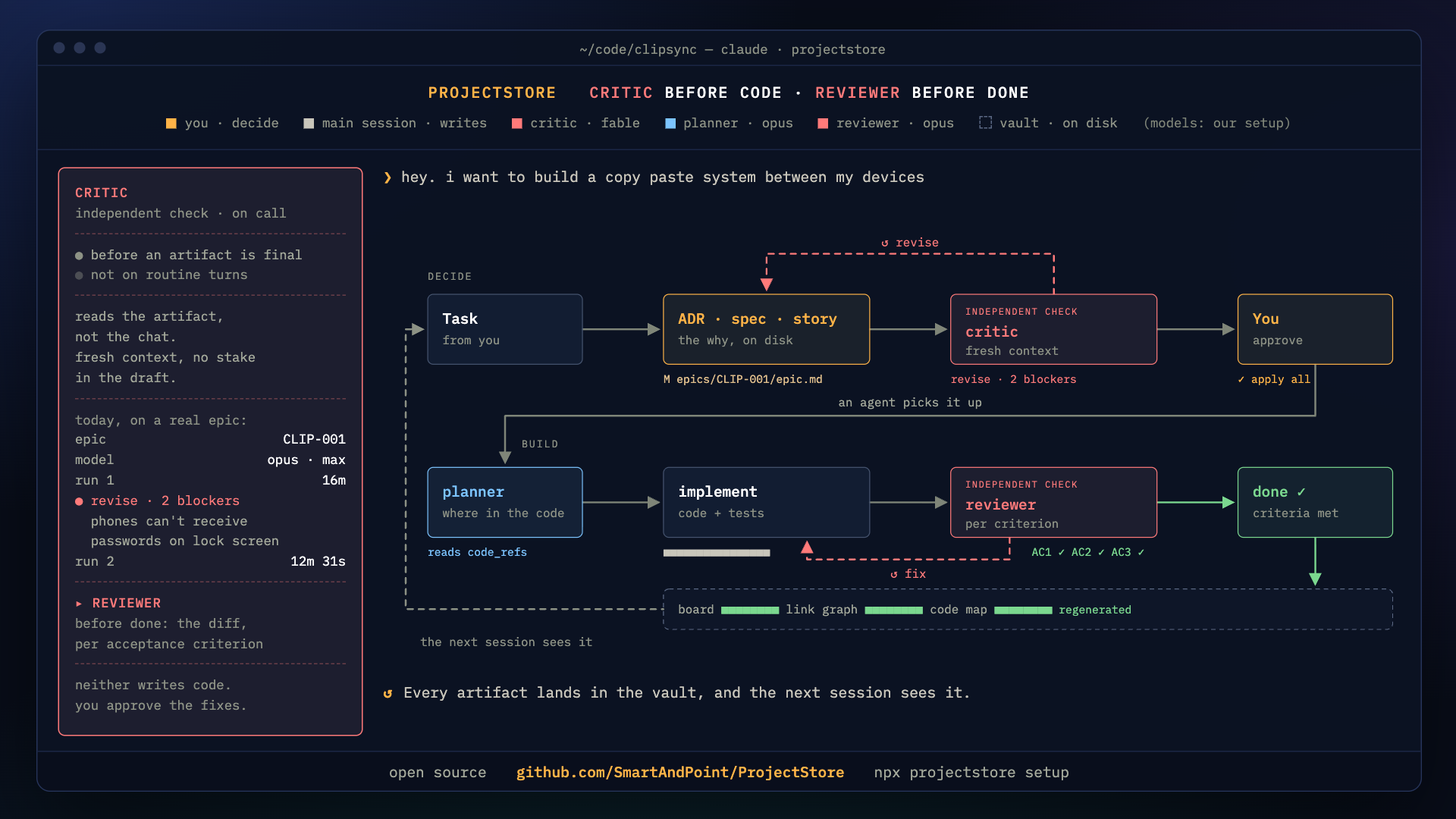1456x819 pixels.
Task: Click the dashed 'vault' legend box icon
Action: coord(986,123)
